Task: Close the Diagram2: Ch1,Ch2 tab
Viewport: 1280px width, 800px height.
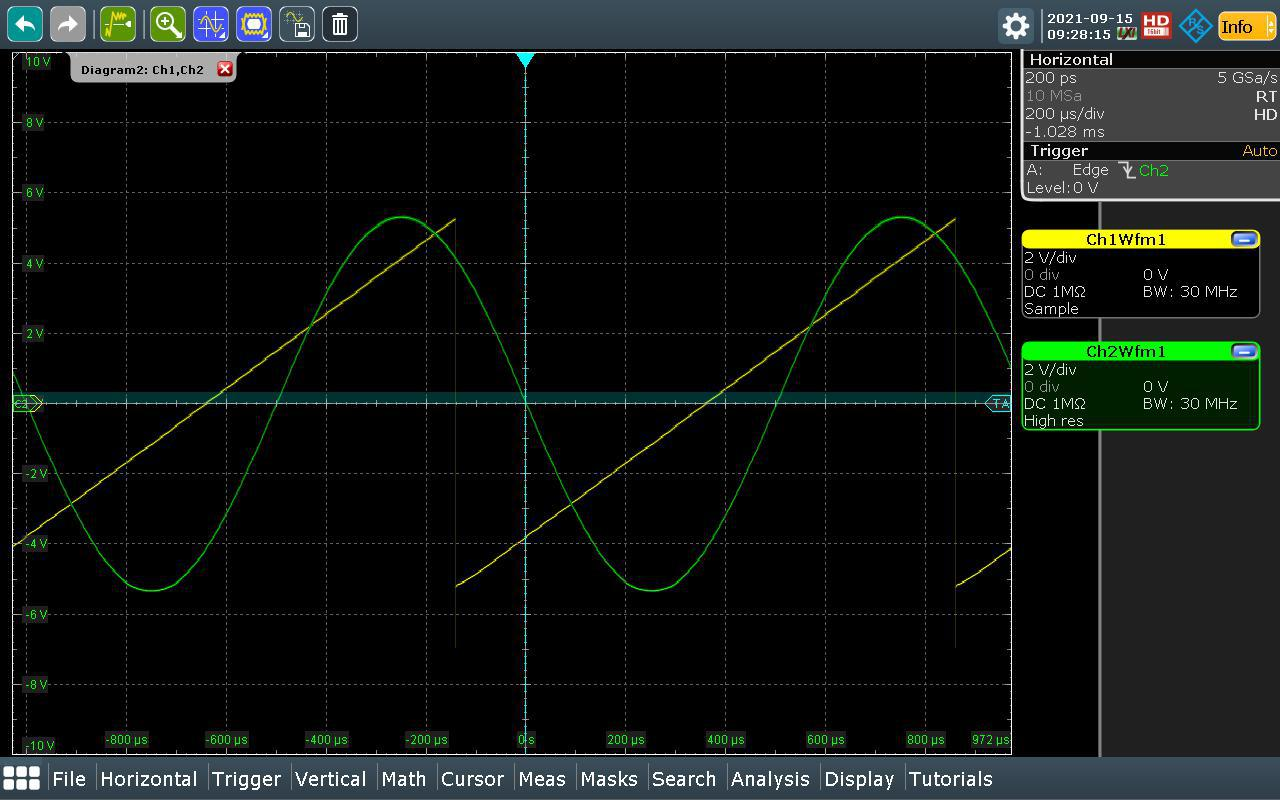Action: (225, 69)
